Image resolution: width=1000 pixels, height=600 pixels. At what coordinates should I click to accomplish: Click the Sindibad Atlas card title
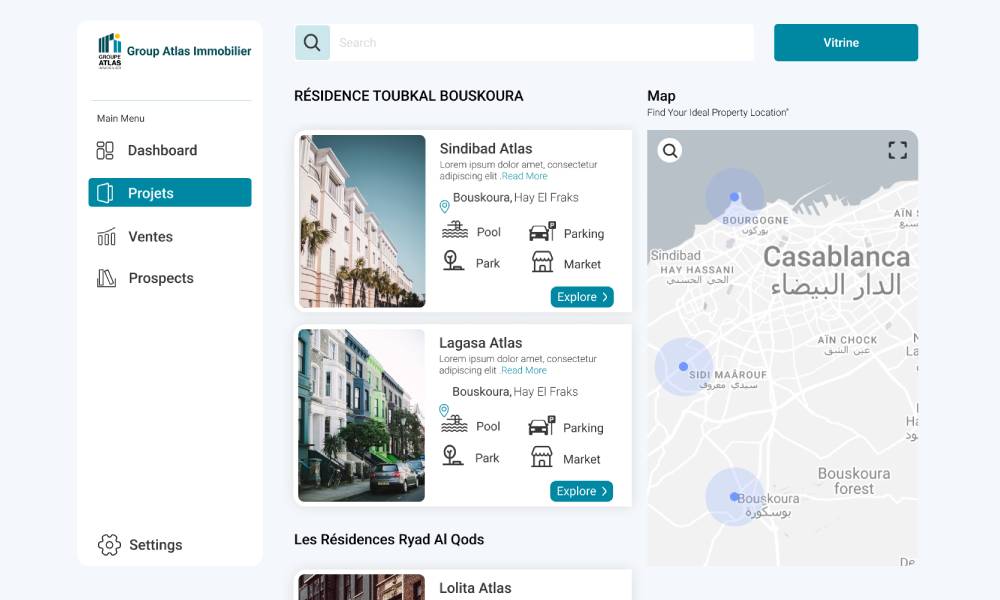click(x=486, y=149)
